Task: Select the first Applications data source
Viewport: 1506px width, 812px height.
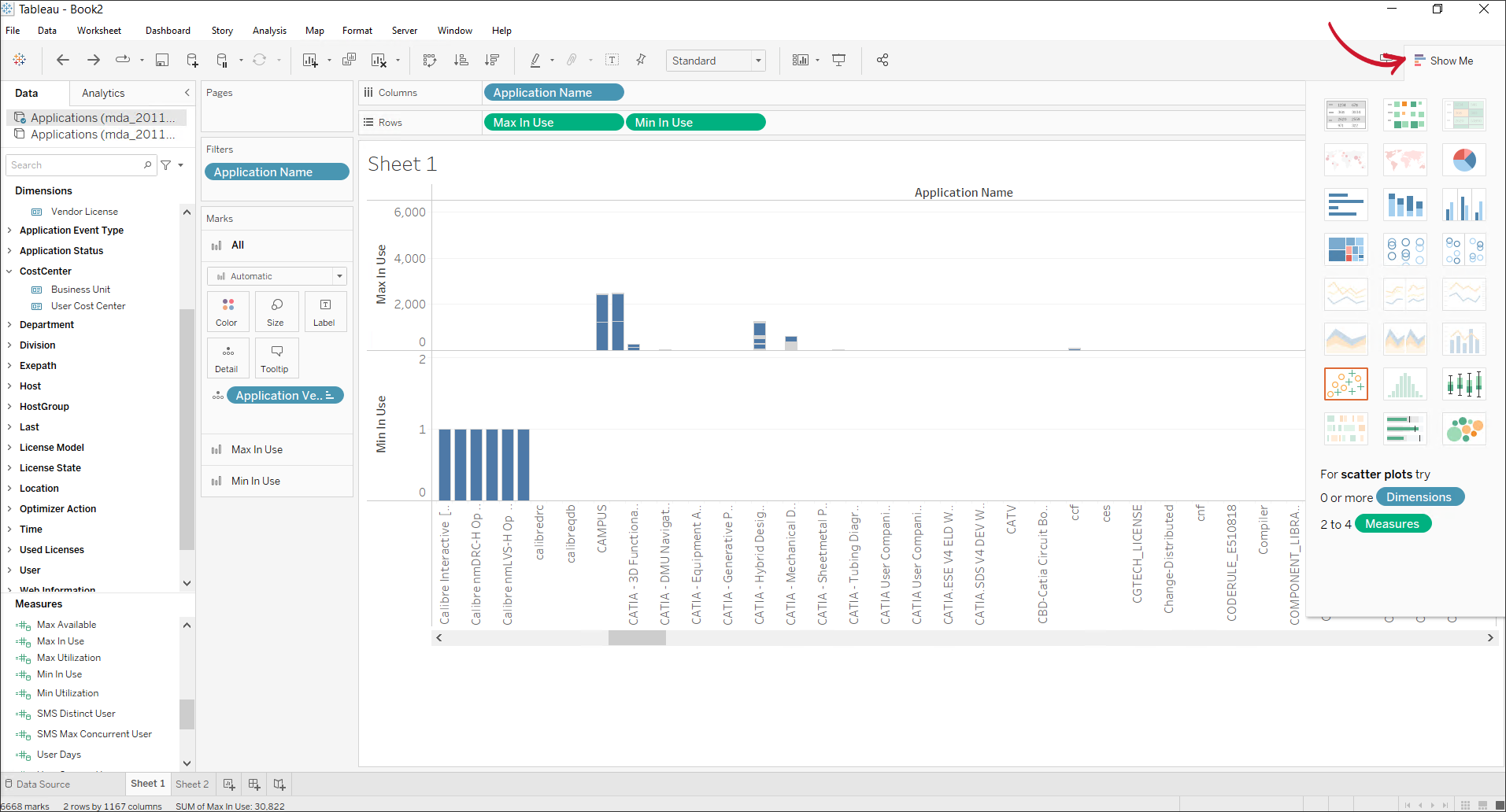Action: point(97,117)
